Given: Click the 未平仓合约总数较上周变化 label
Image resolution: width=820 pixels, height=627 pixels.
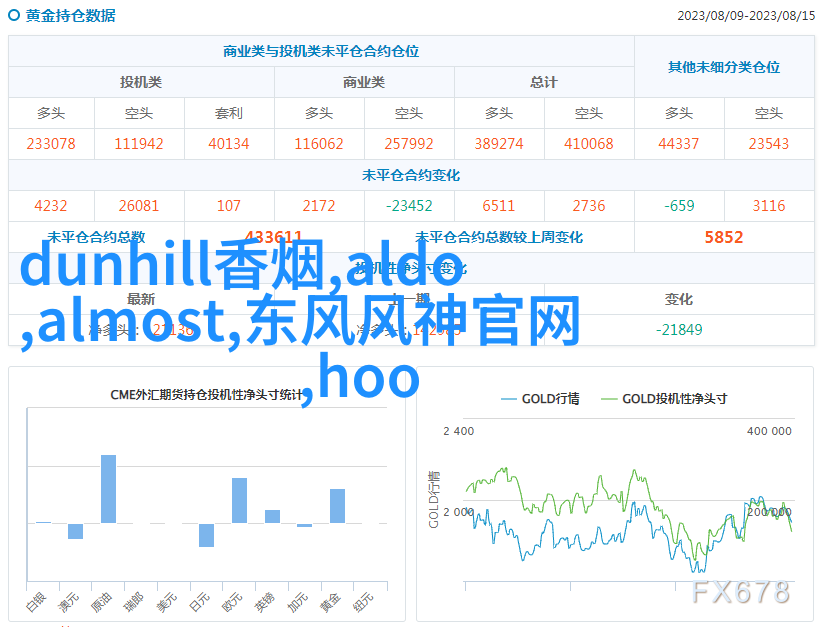Looking at the screenshot, I should (x=499, y=237).
